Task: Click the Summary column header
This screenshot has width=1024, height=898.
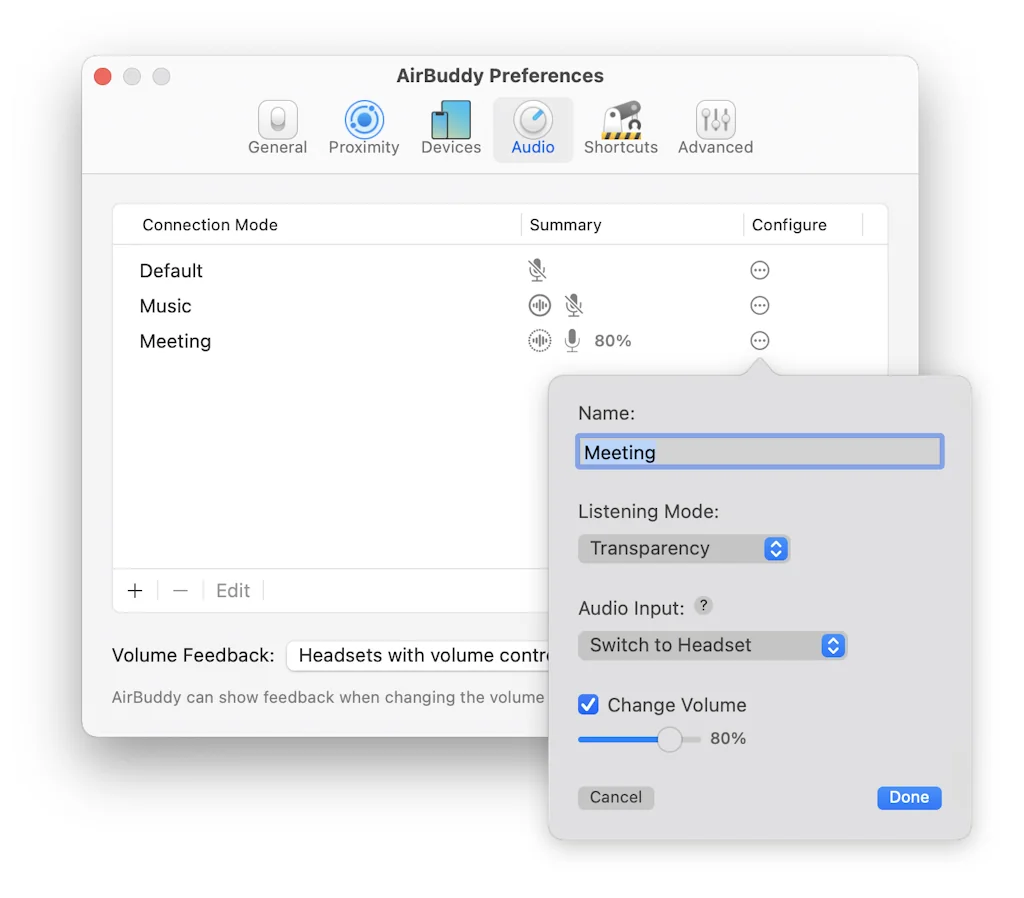Action: click(566, 225)
